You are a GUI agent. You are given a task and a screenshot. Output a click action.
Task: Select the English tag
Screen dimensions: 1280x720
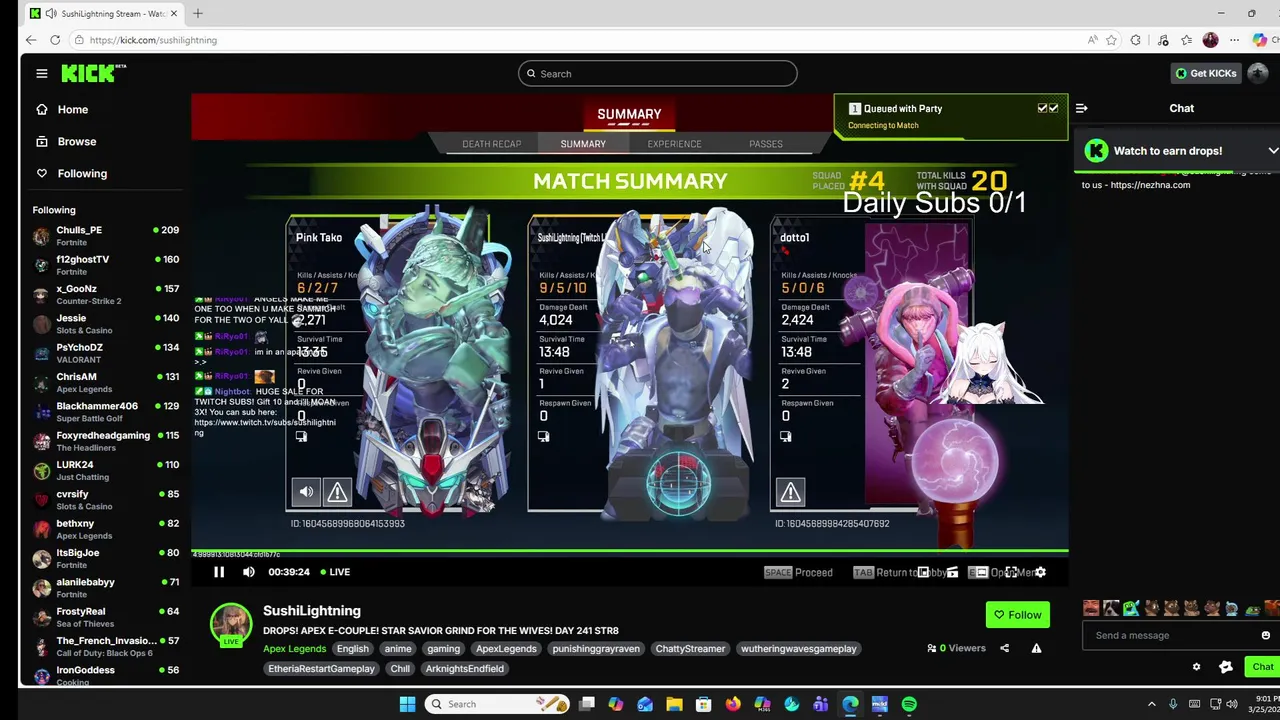tap(352, 649)
